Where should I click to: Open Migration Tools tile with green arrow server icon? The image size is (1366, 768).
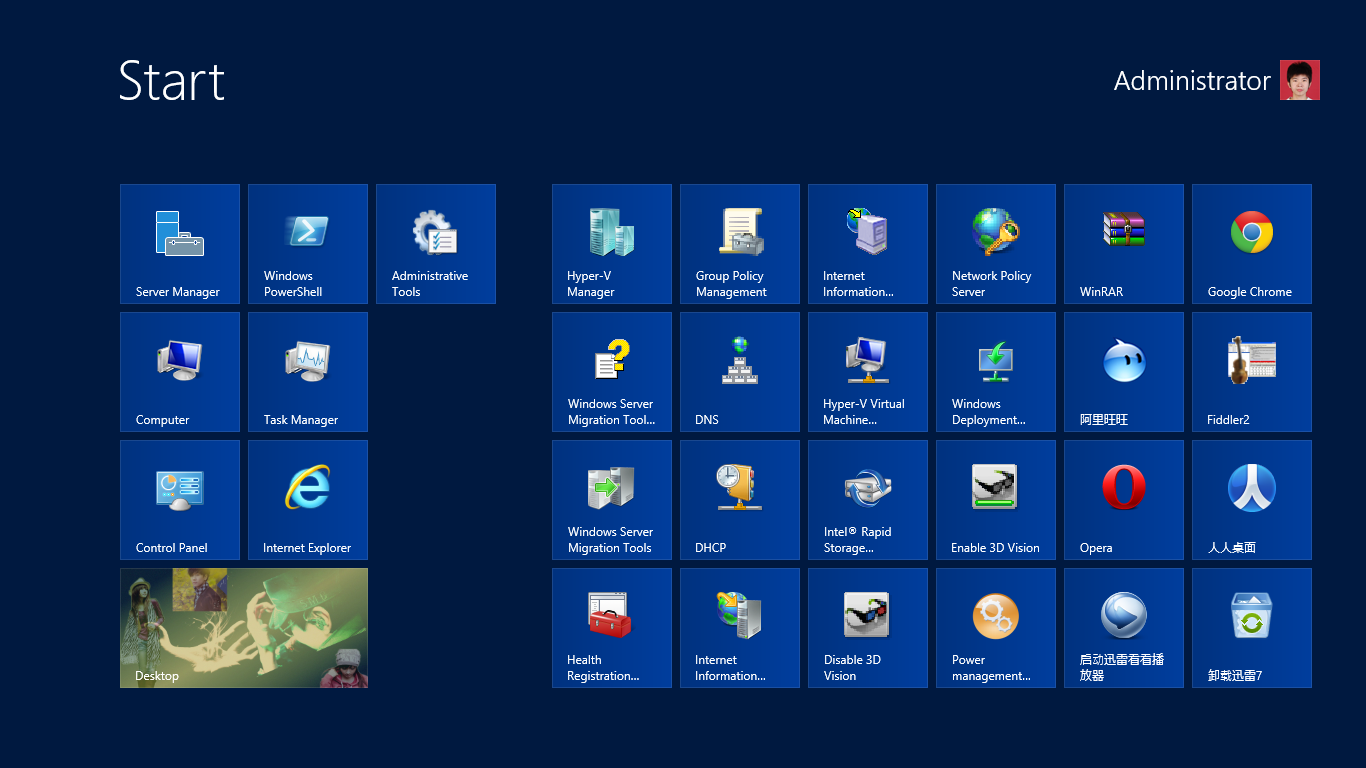pos(612,500)
